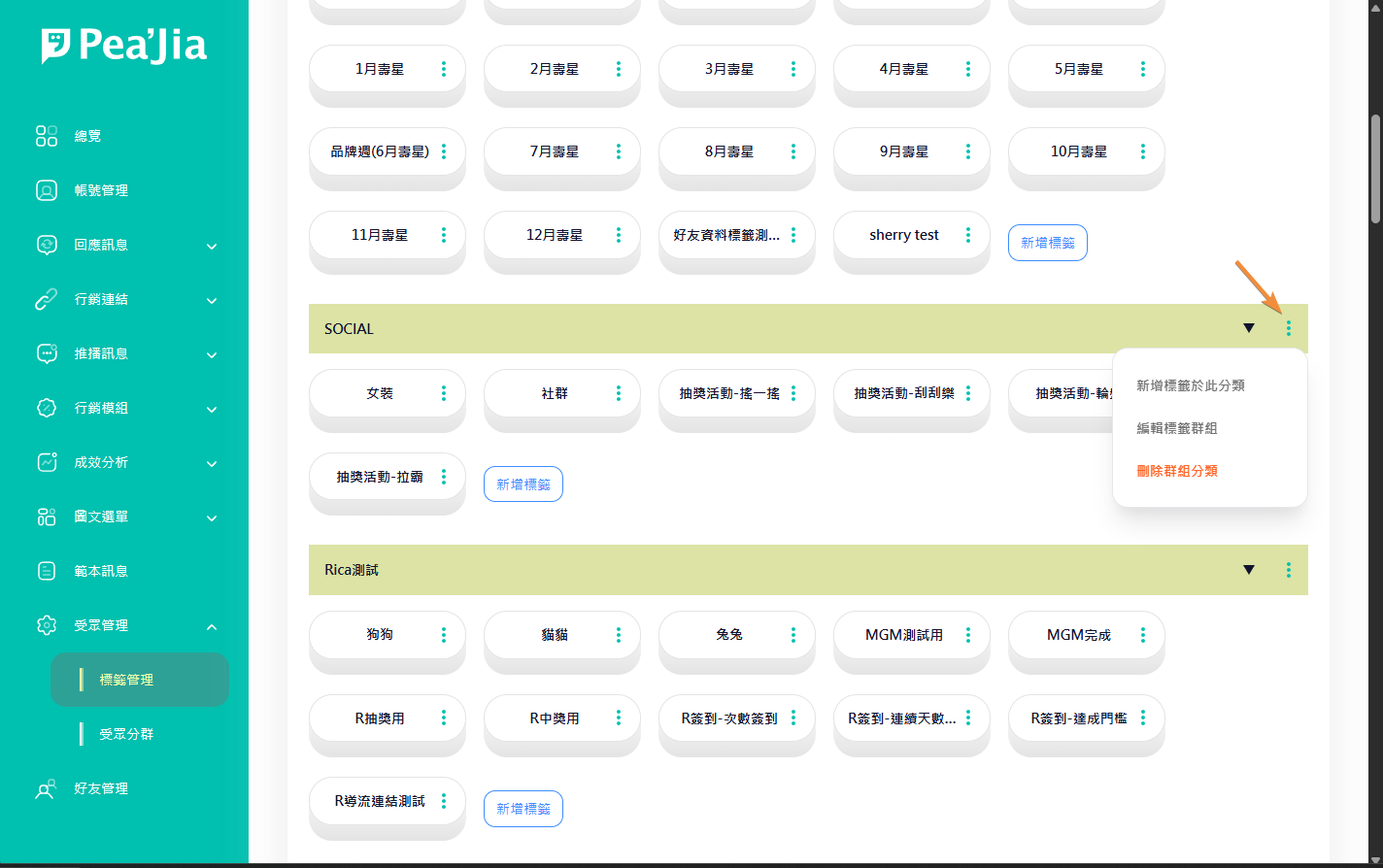
Task: Collapse the SOCIAL tag group triangle
Action: click(1249, 328)
